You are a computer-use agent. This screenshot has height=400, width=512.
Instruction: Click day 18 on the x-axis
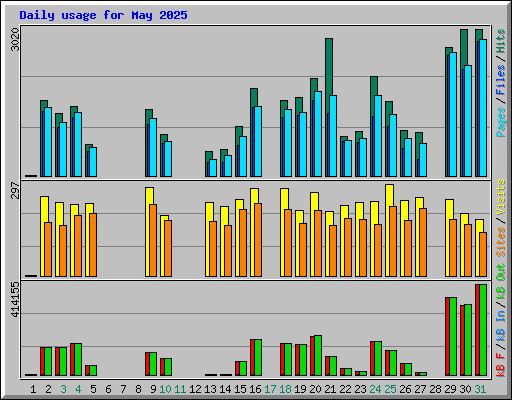pos(285,389)
